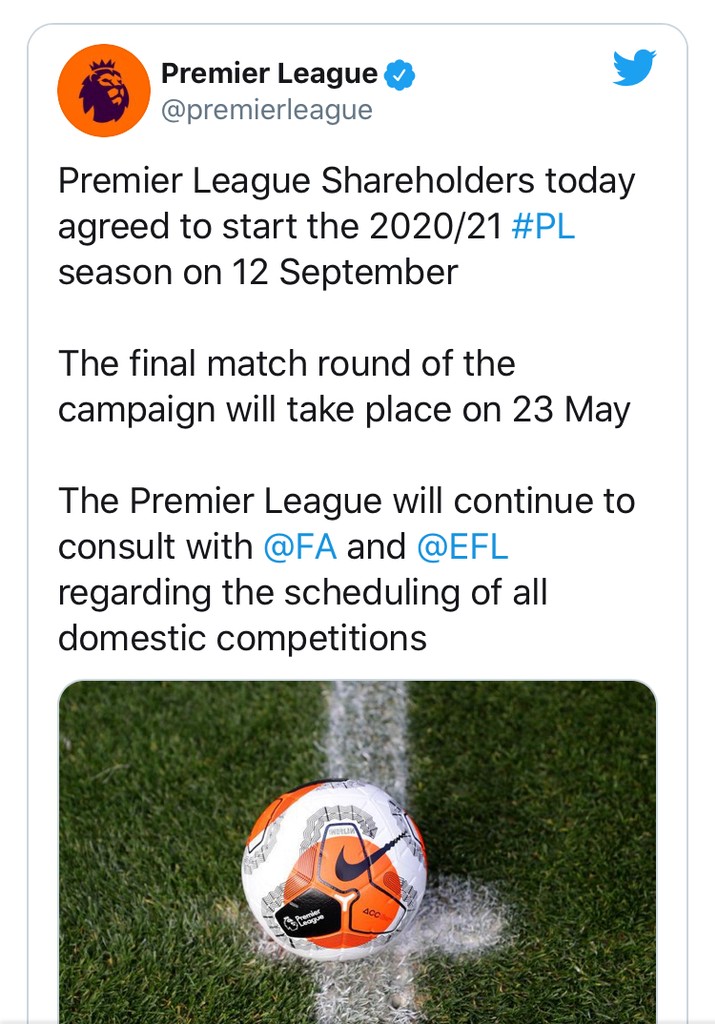Click the '12 September' start date text
Viewport: 715px width, 1024px height.
347,272
